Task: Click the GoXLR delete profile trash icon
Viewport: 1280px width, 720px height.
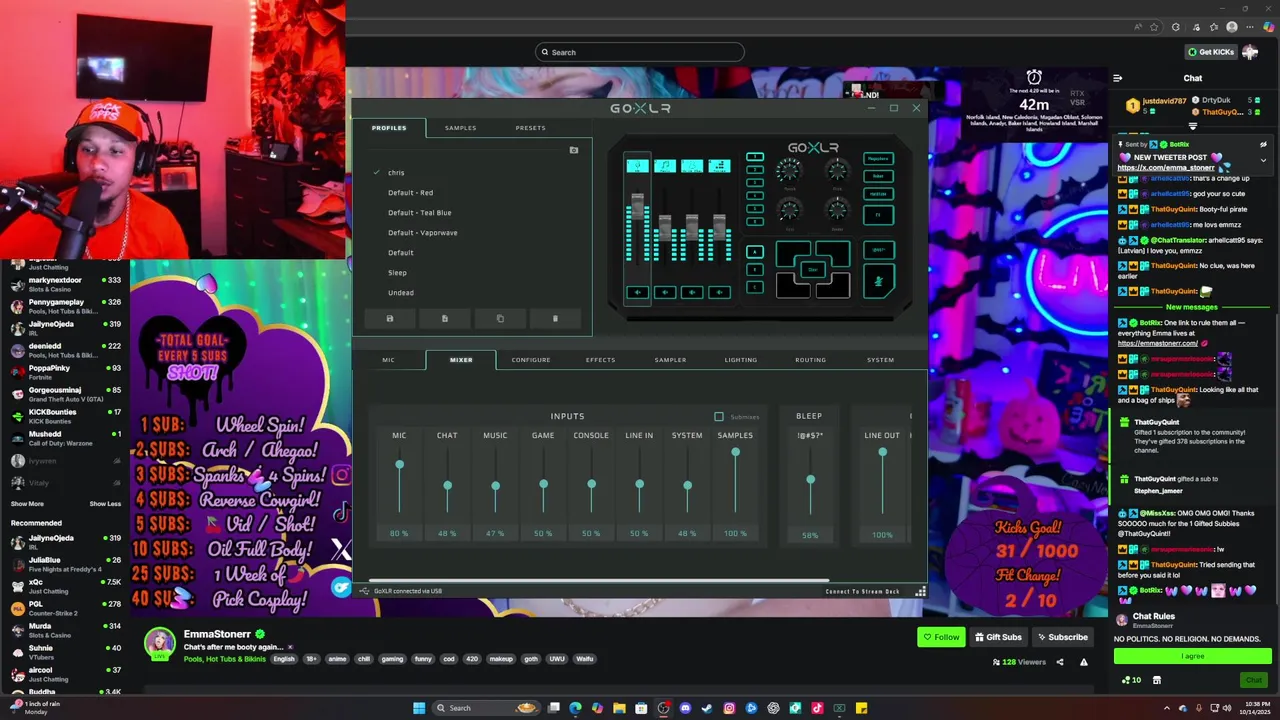Action: point(555,319)
